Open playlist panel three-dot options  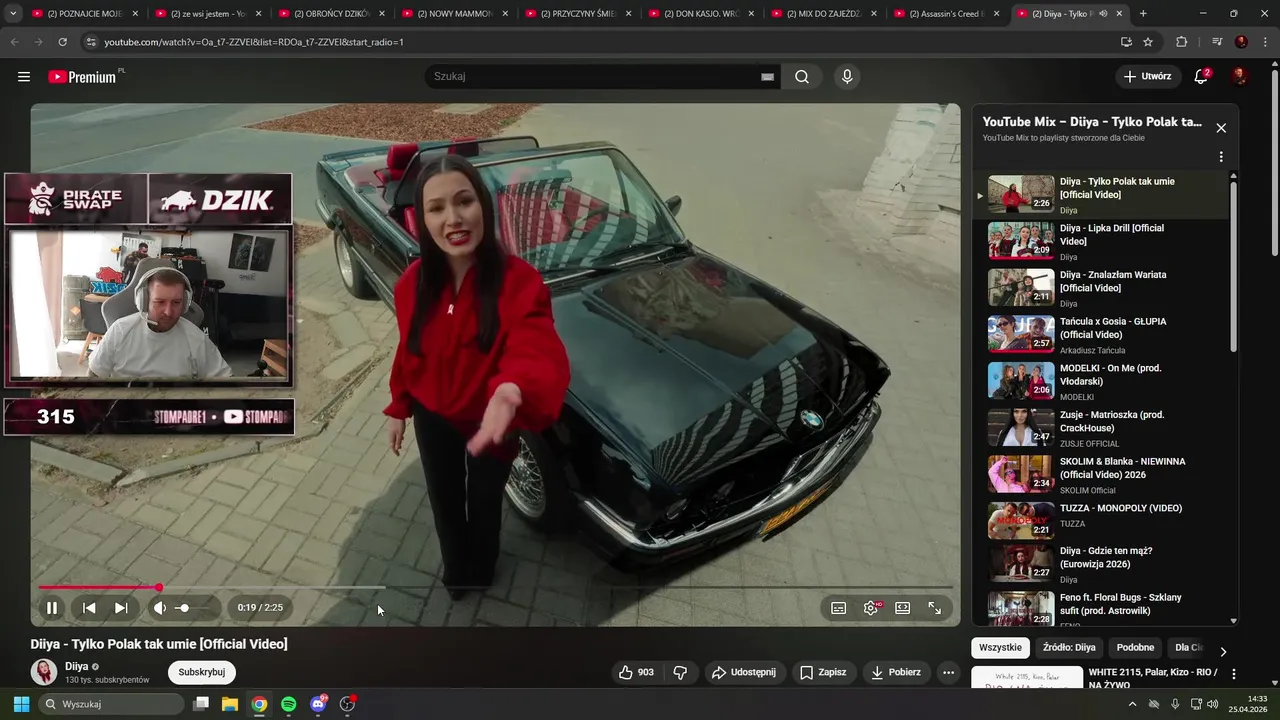1221,157
